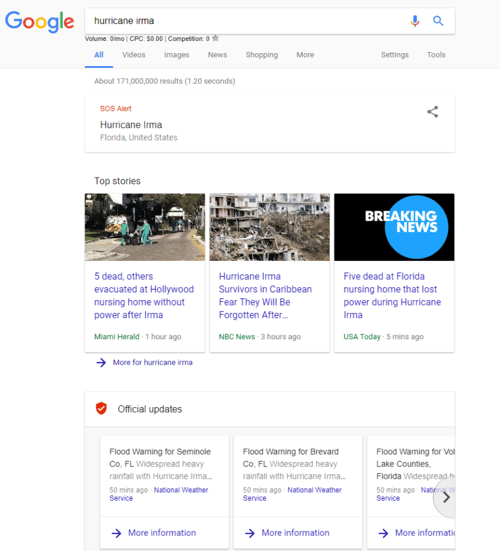Select the All results tab
Screen dimensions: 500x551
point(99,55)
